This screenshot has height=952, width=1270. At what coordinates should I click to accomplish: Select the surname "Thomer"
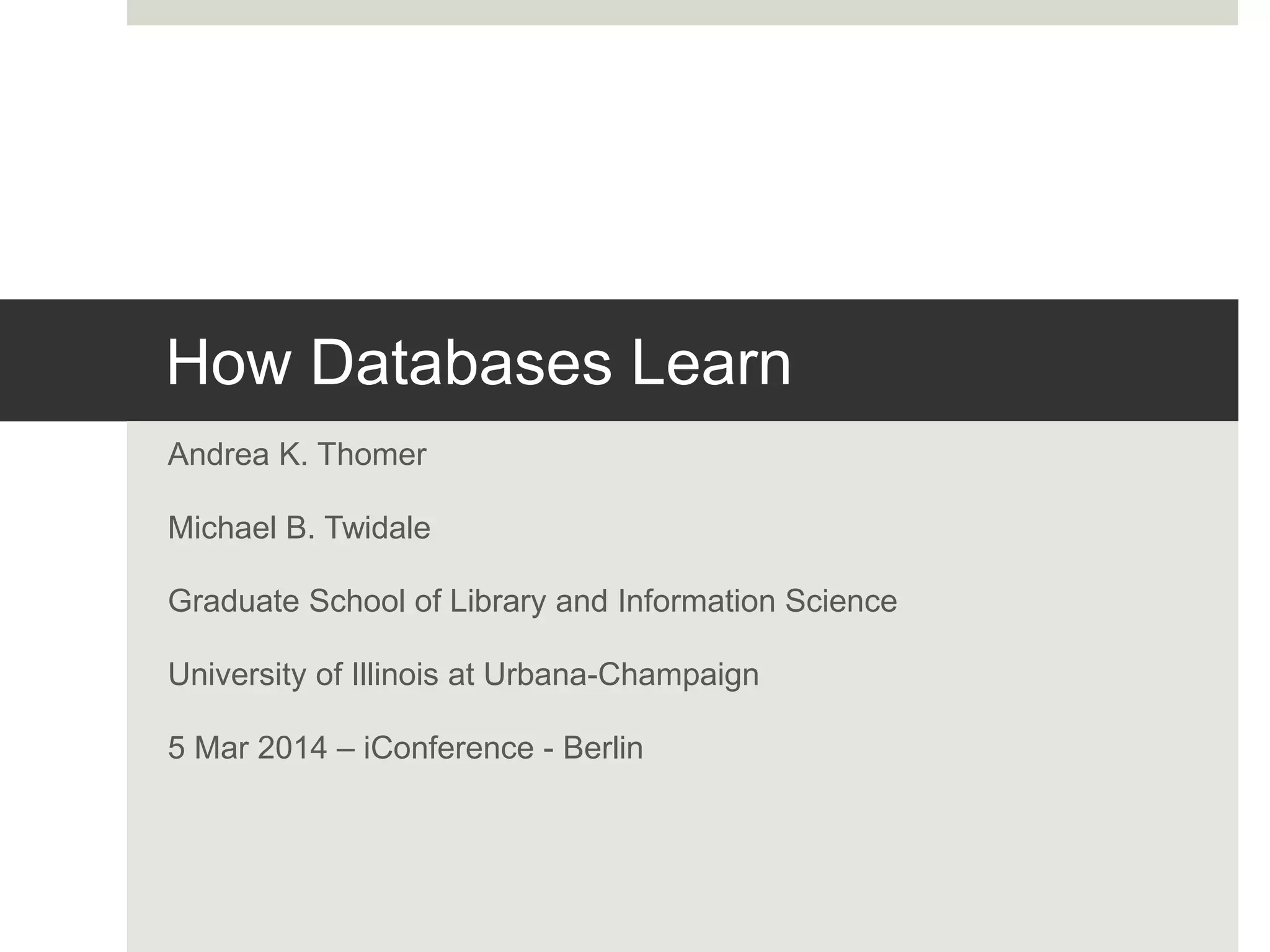pyautogui.click(x=371, y=454)
